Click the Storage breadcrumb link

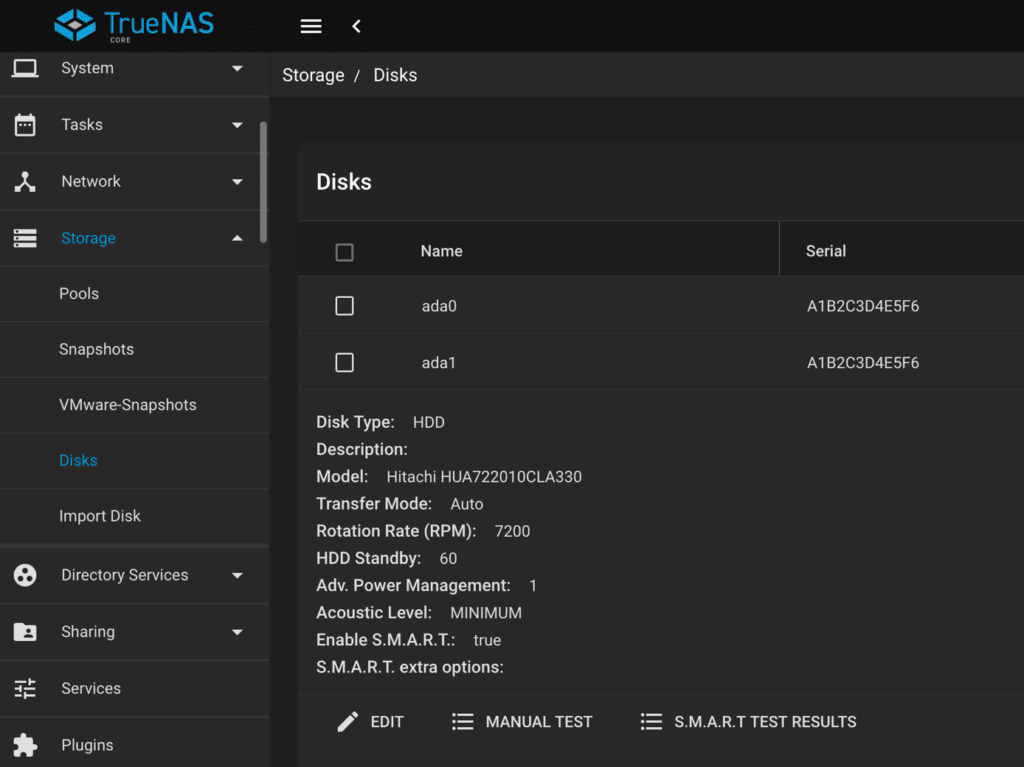313,75
